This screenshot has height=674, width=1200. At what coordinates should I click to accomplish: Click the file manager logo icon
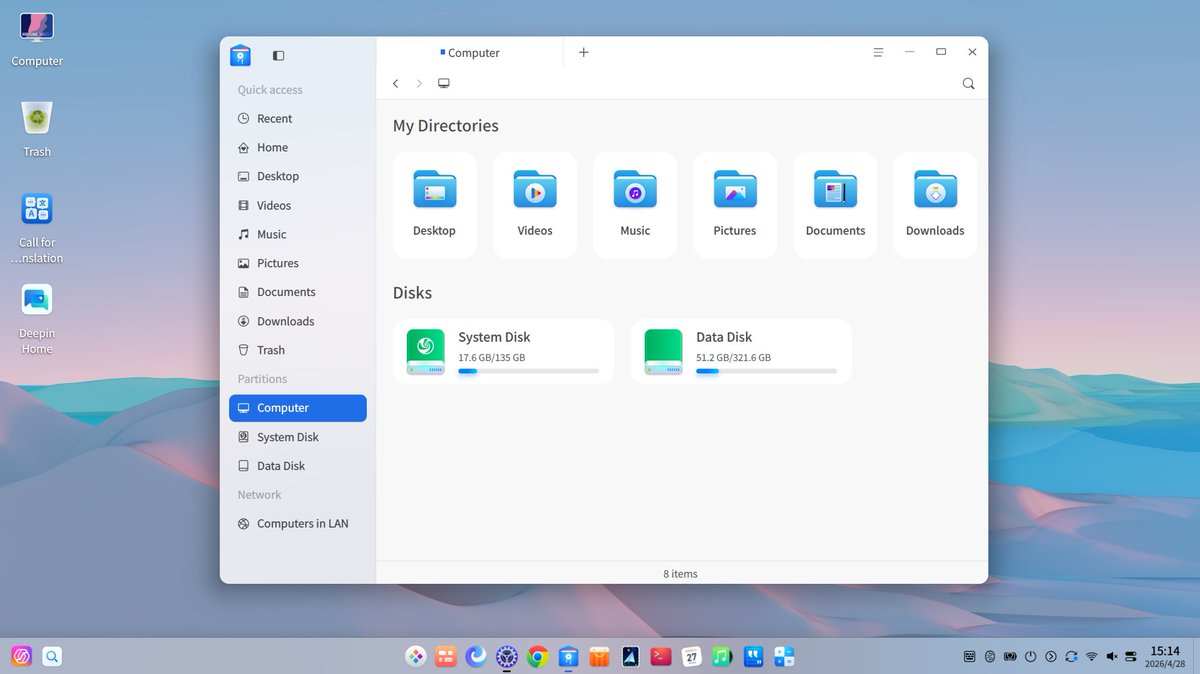point(240,55)
